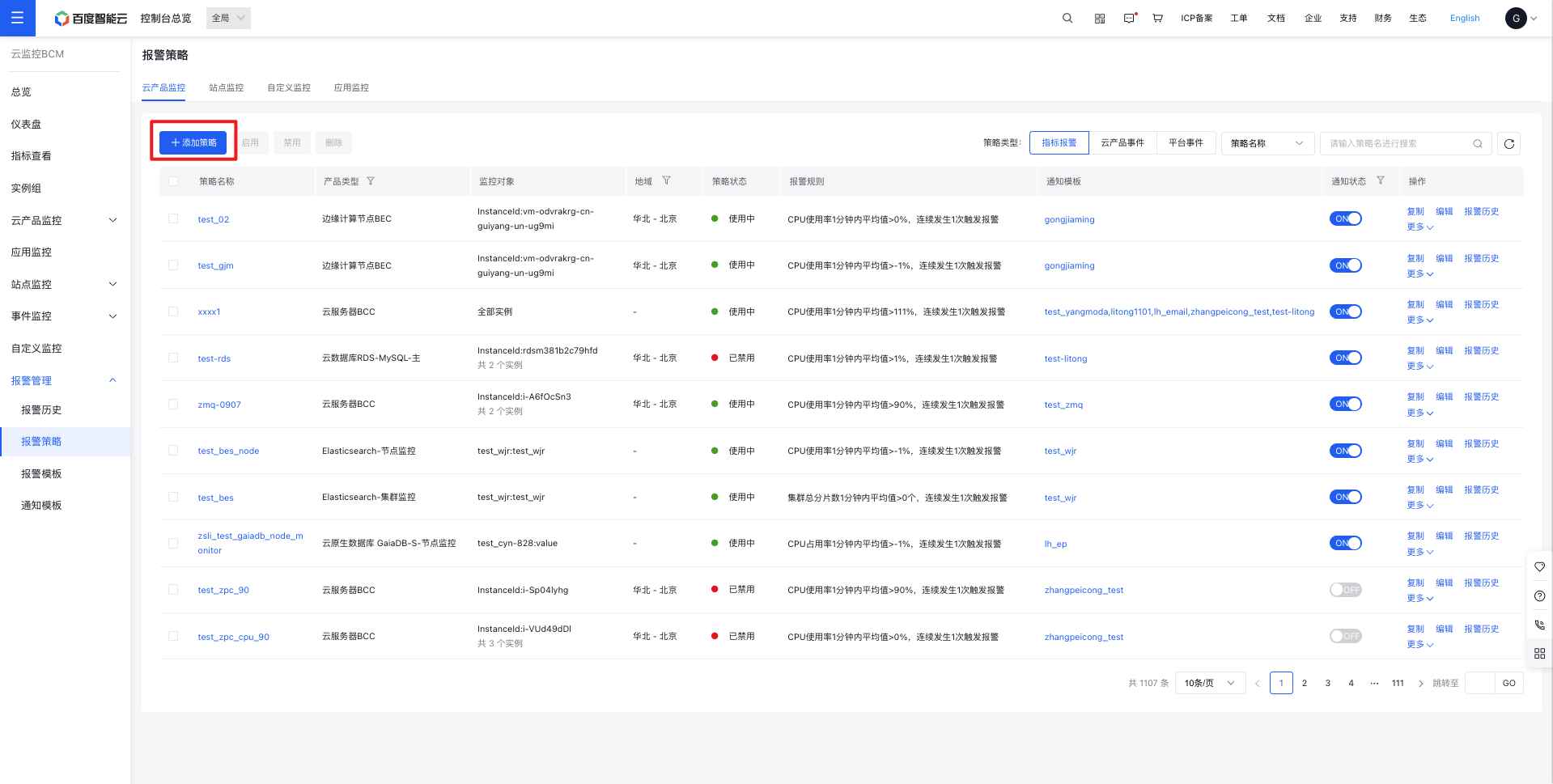The image size is (1553, 784).
Task: Click the pagination ellipsis
Action: [1374, 684]
